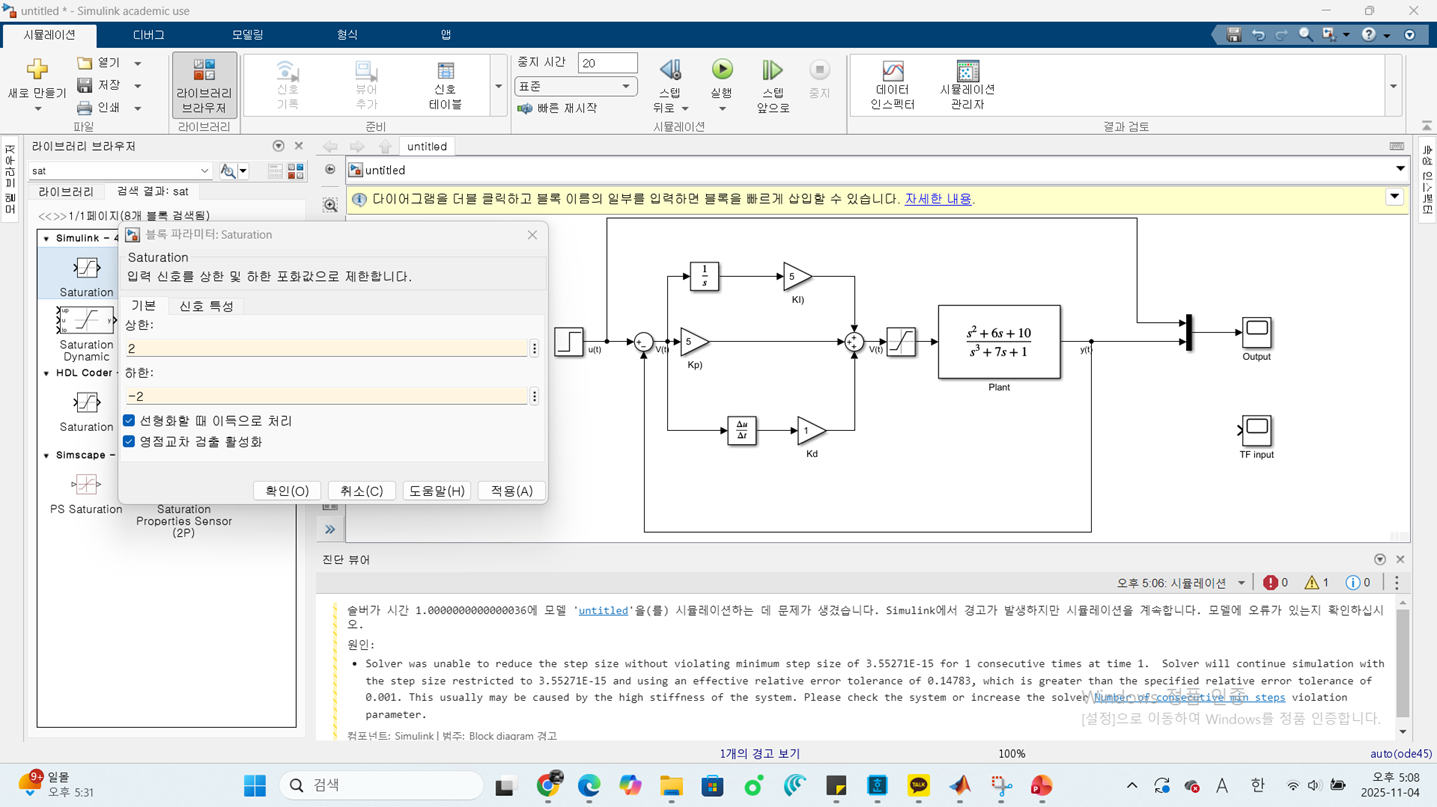Click the integrator 1/s block
Viewport: 1437px width, 807px height.
pyautogui.click(x=704, y=276)
